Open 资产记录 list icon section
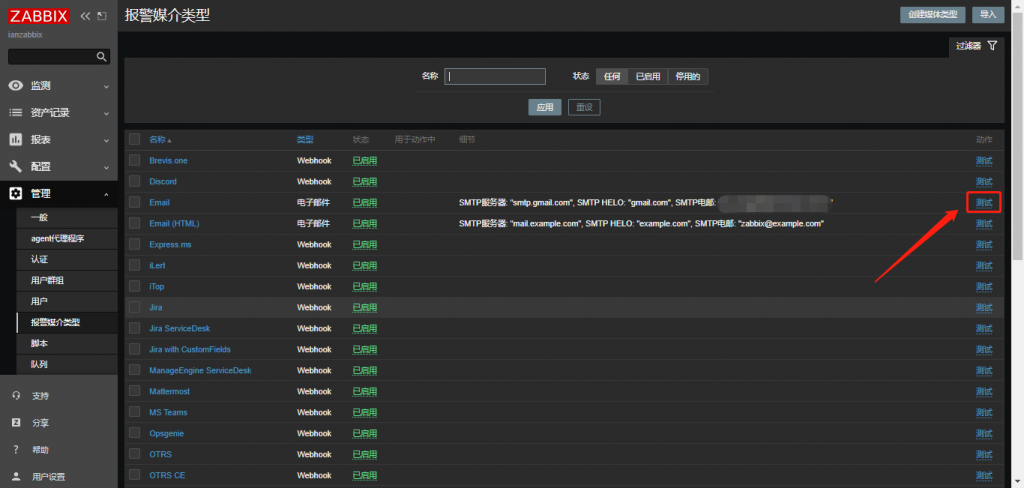Viewport: 1024px width, 488px height. (16, 112)
